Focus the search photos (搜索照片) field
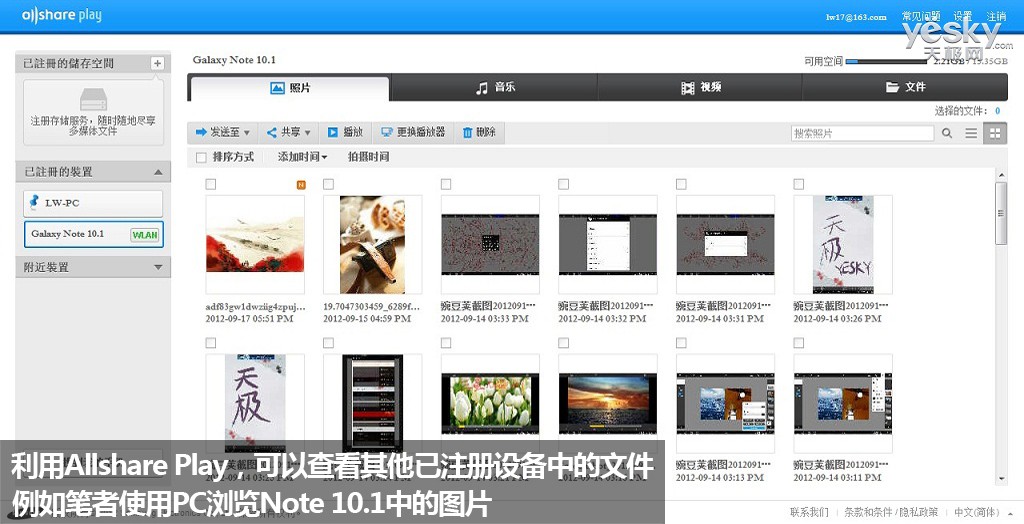Viewport: 1024px width, 524px height. pyautogui.click(x=862, y=133)
